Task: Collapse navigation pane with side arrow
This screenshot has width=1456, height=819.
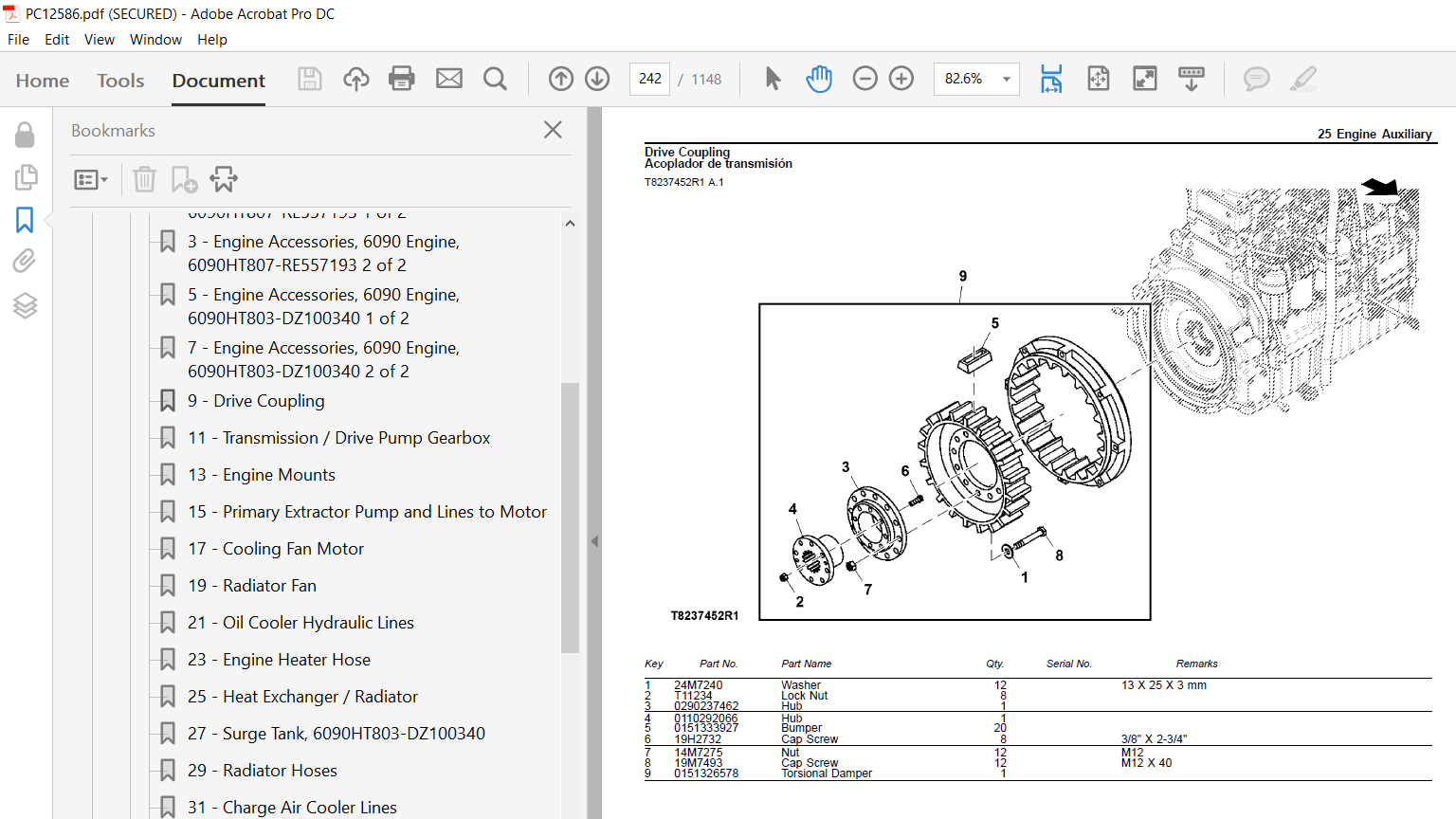Action: [594, 541]
